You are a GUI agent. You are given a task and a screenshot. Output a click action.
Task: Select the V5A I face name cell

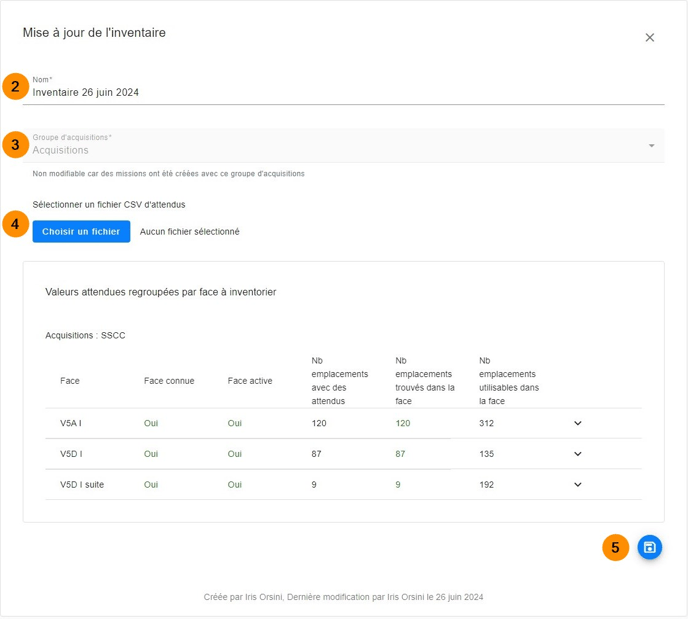(x=71, y=423)
